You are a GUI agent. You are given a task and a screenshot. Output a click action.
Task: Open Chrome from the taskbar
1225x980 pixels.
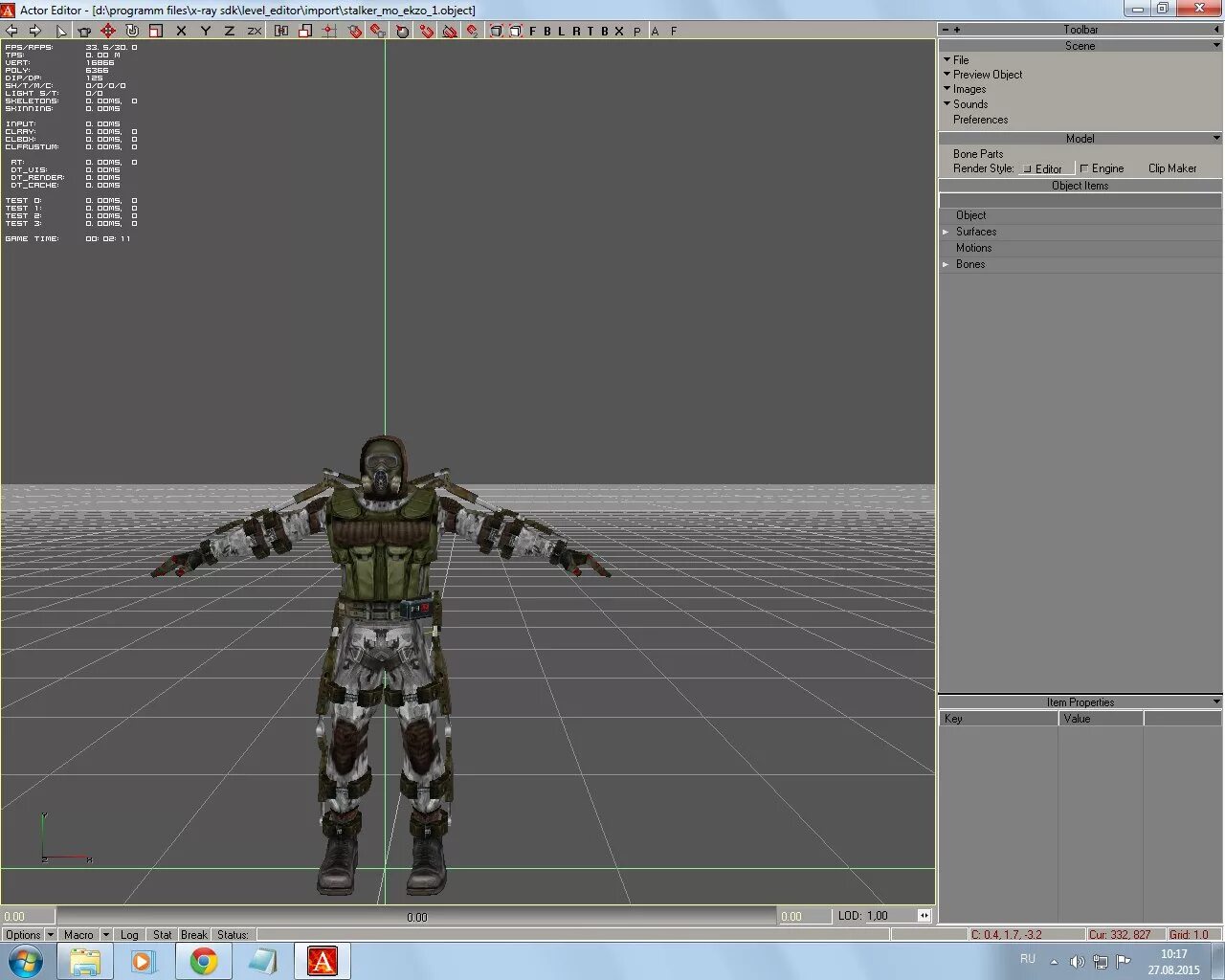[x=203, y=961]
